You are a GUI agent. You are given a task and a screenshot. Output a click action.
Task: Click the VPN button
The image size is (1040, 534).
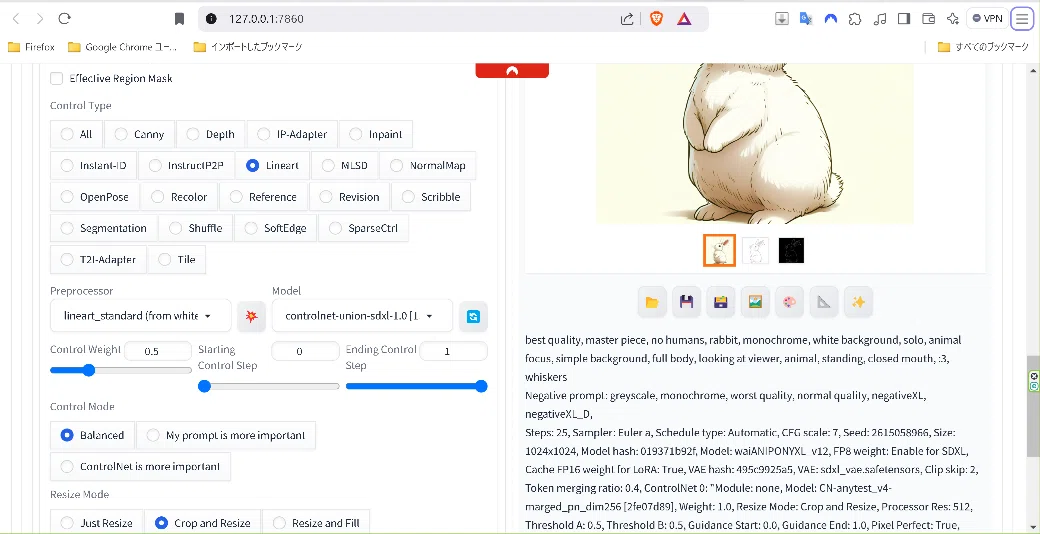click(x=987, y=19)
